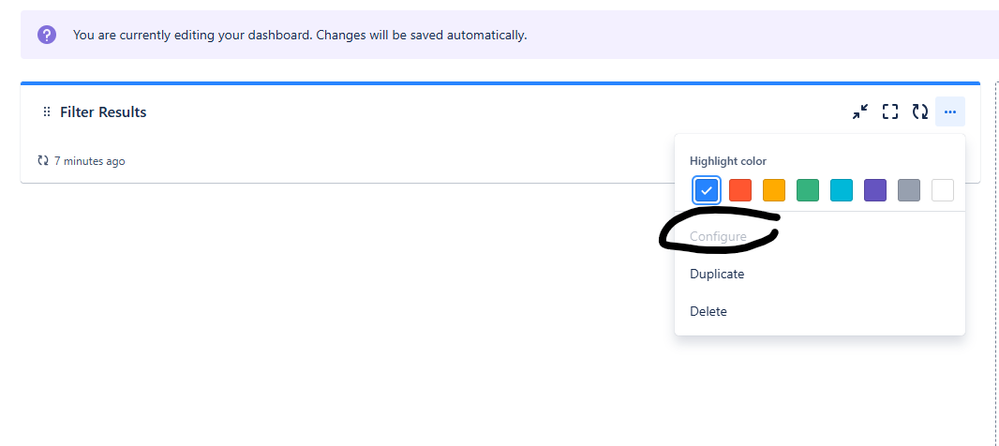Click the small refresh icon beside 7 minutes ago
999x446 pixels.
pyautogui.click(x=43, y=161)
